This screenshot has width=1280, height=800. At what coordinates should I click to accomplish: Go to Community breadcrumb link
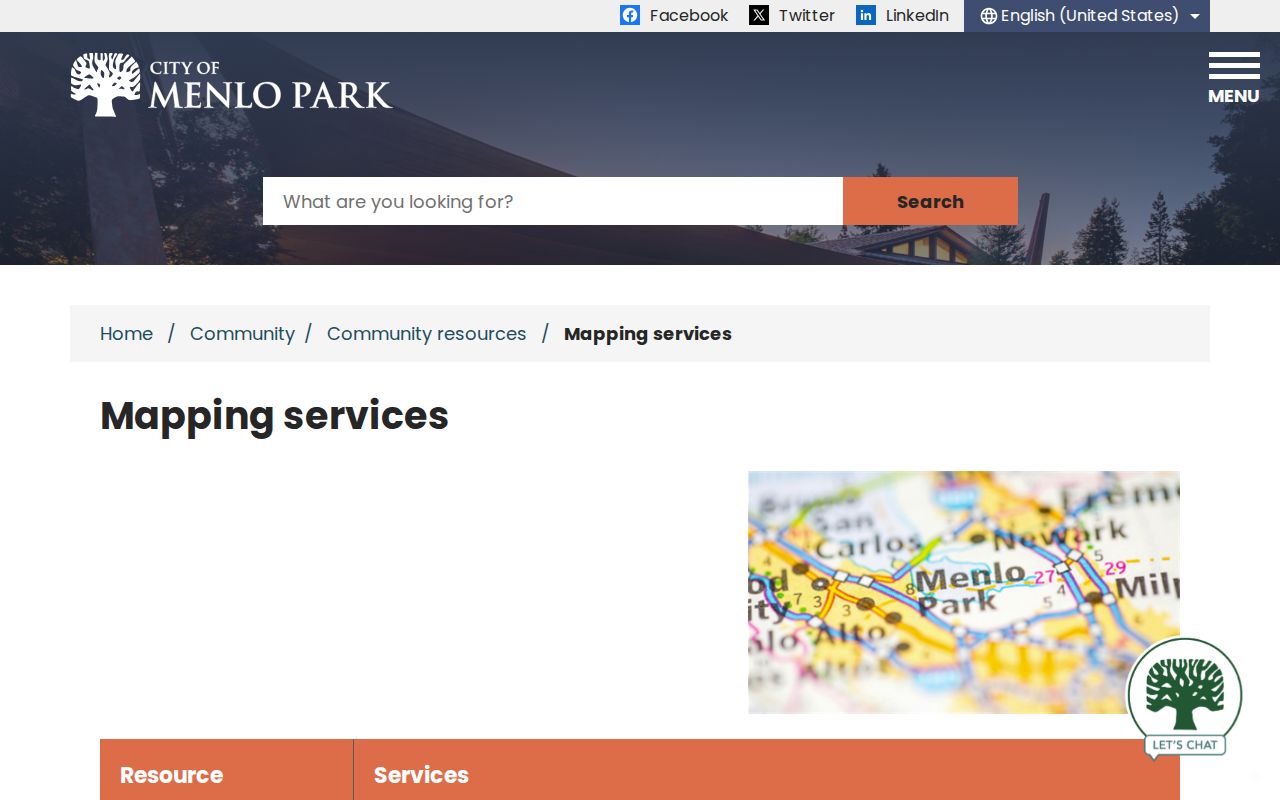click(242, 334)
